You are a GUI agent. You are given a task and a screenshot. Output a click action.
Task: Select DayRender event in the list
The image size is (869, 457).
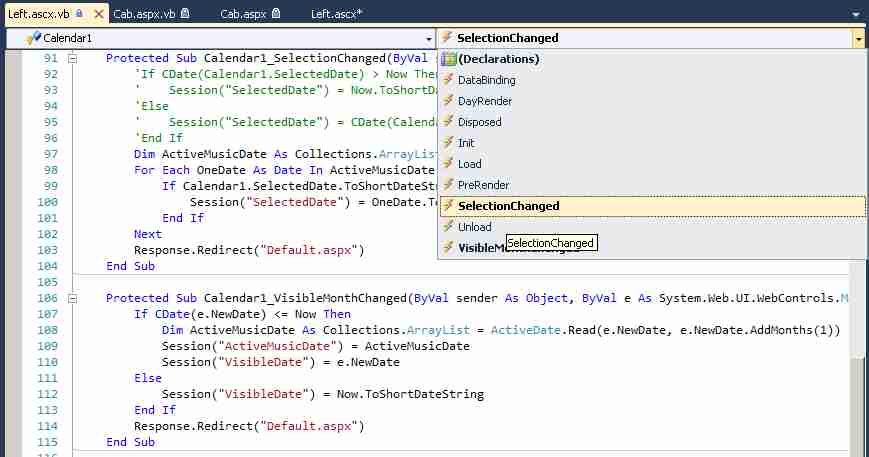(653, 101)
